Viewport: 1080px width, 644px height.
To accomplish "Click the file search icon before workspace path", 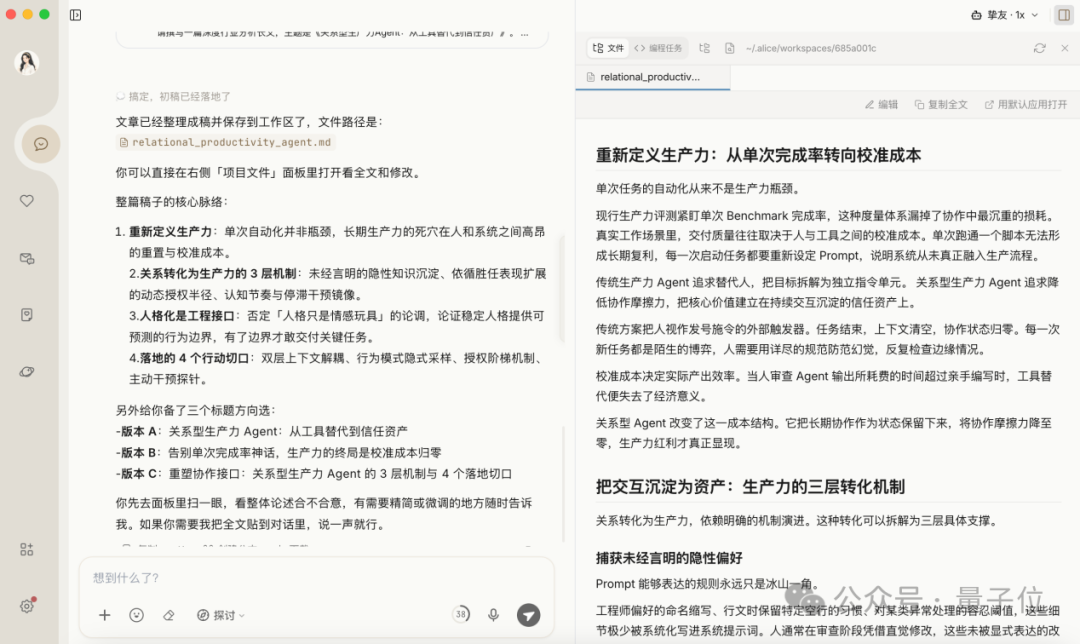I will pyautogui.click(x=729, y=48).
